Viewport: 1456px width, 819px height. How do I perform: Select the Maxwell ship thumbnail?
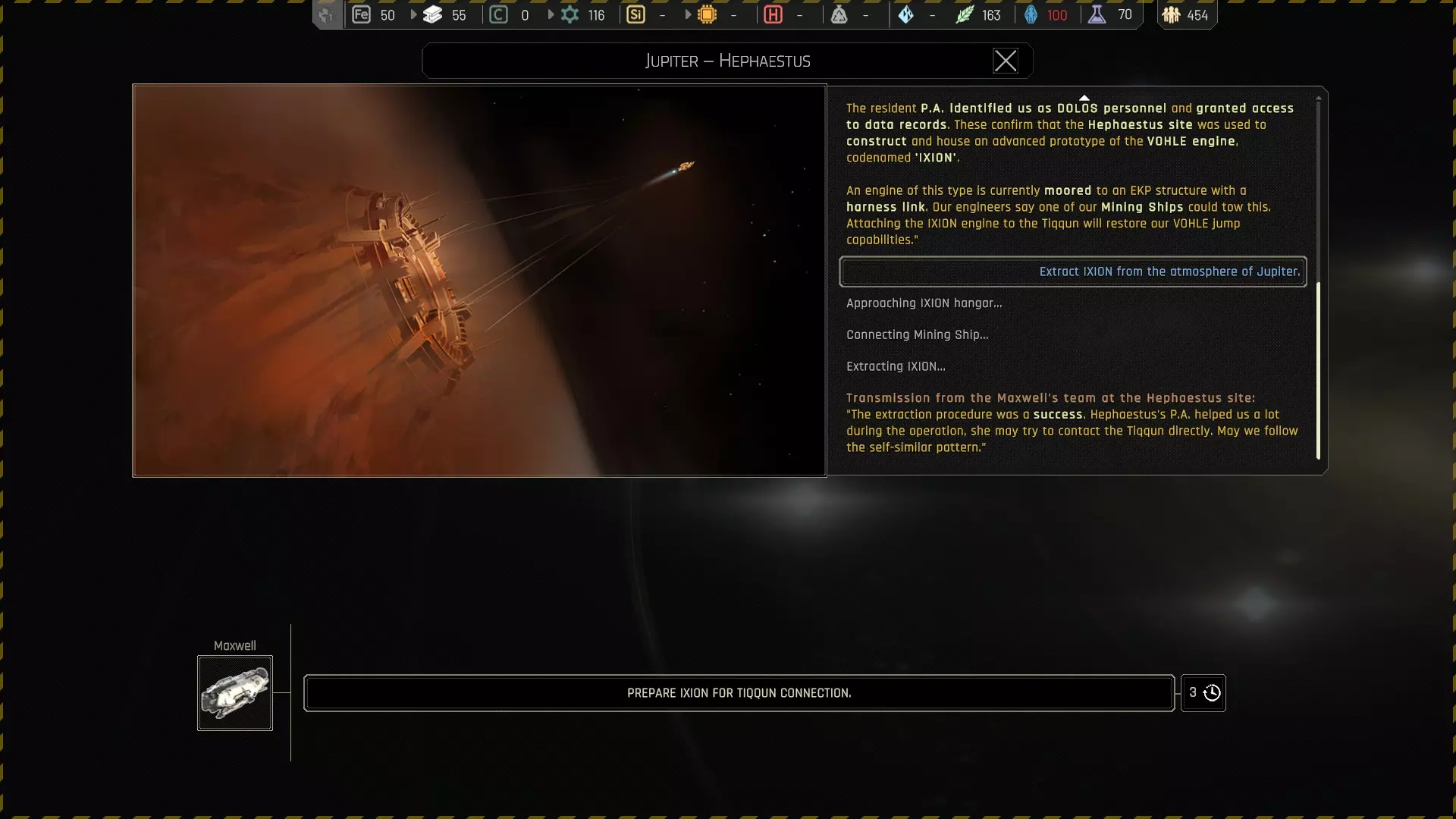pyautogui.click(x=235, y=693)
